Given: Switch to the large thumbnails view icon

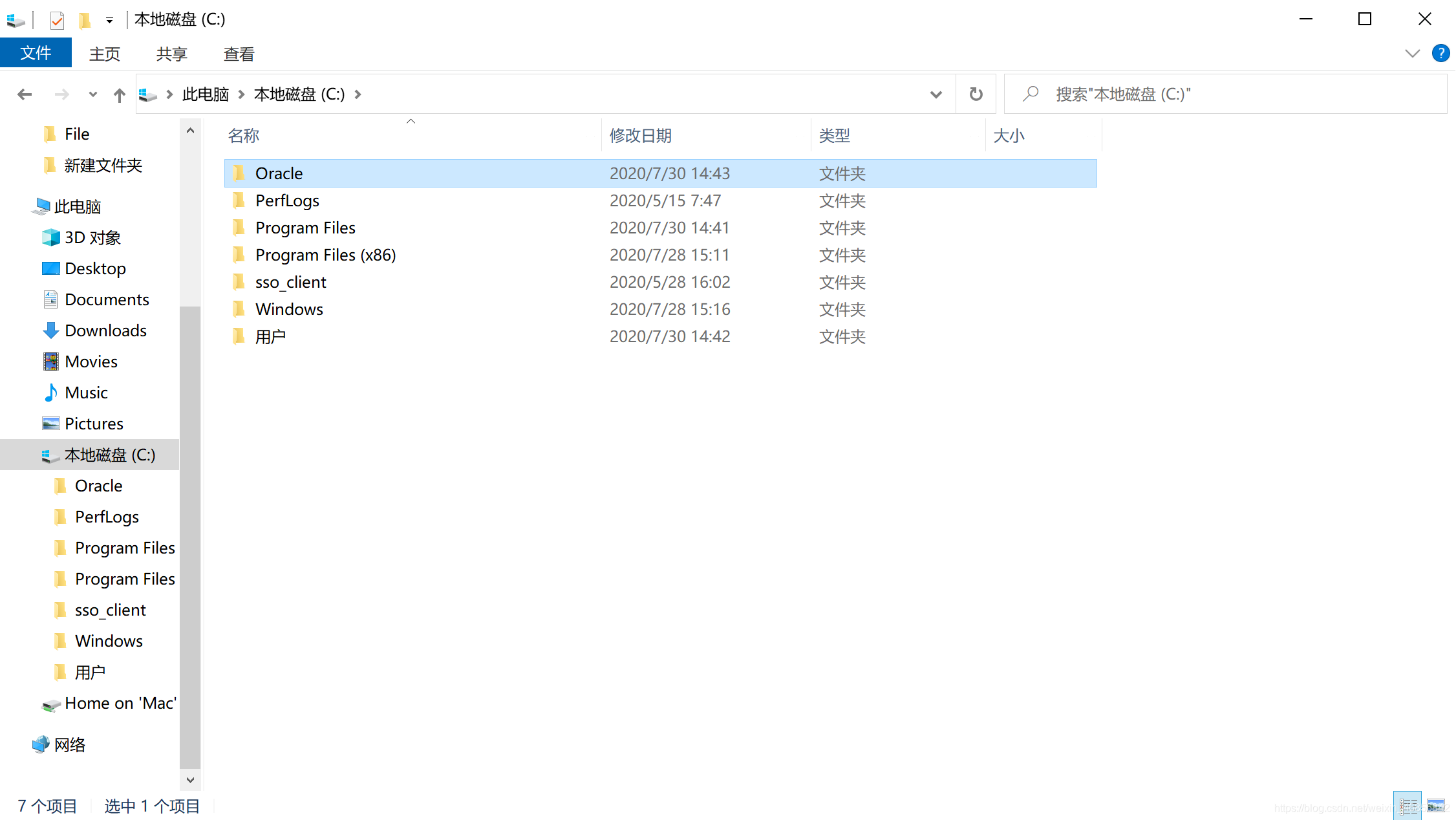Looking at the screenshot, I should [1435, 805].
